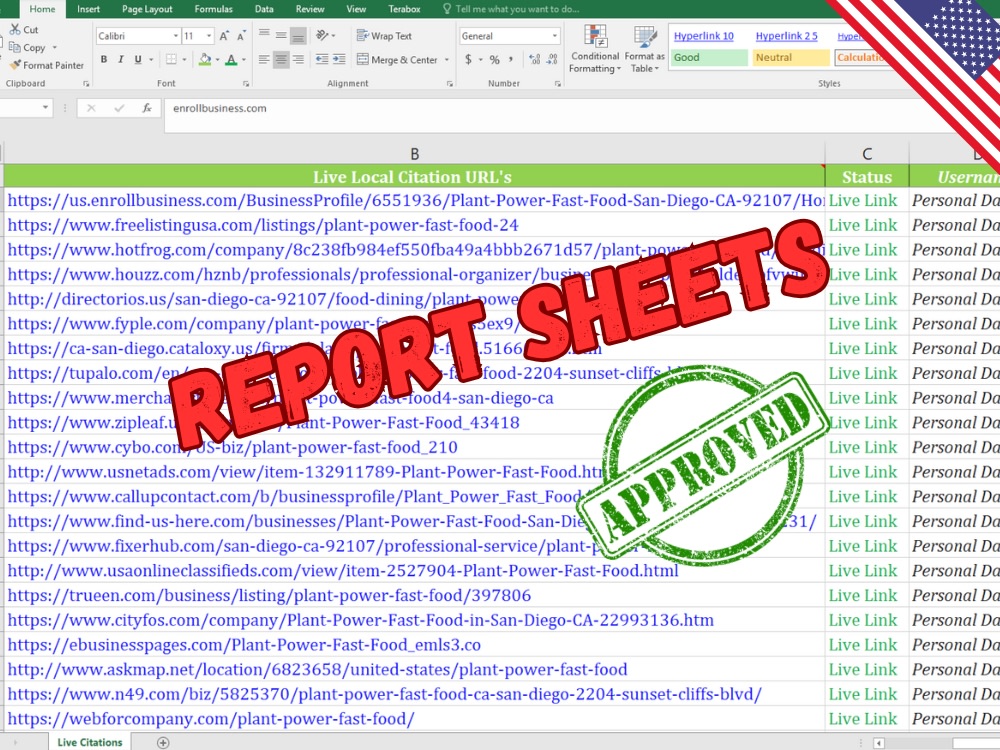Click the Decrease Indent icon
Screen dimensions: 1000x750
[x=322, y=59]
